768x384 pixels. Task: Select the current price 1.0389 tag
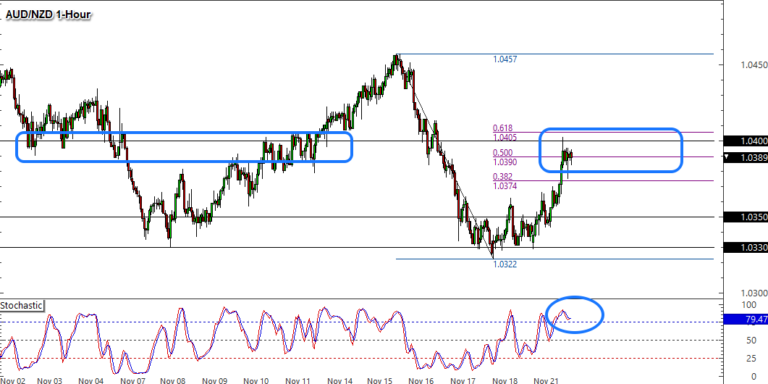click(745, 157)
